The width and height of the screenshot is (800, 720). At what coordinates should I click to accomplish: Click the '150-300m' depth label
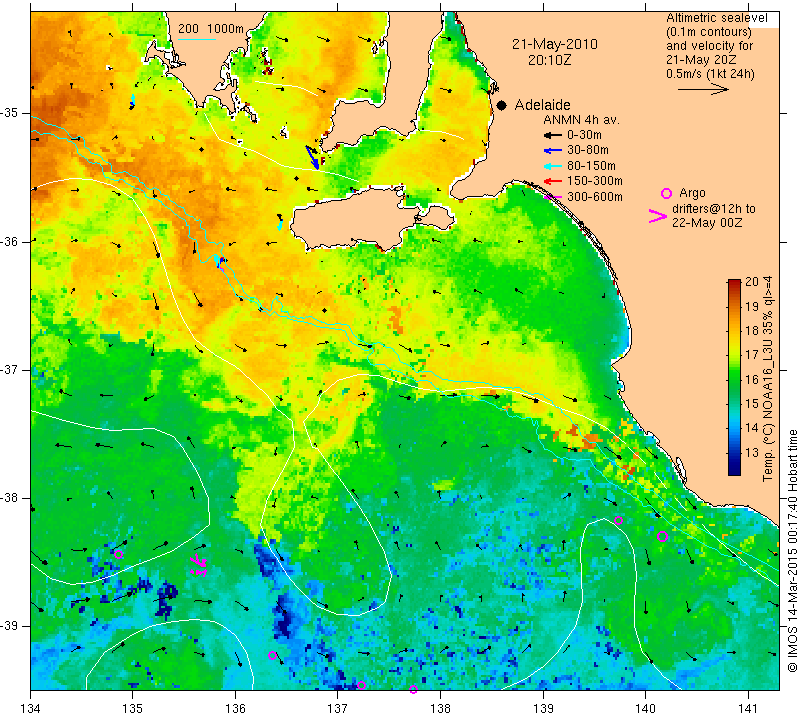[x=595, y=181]
